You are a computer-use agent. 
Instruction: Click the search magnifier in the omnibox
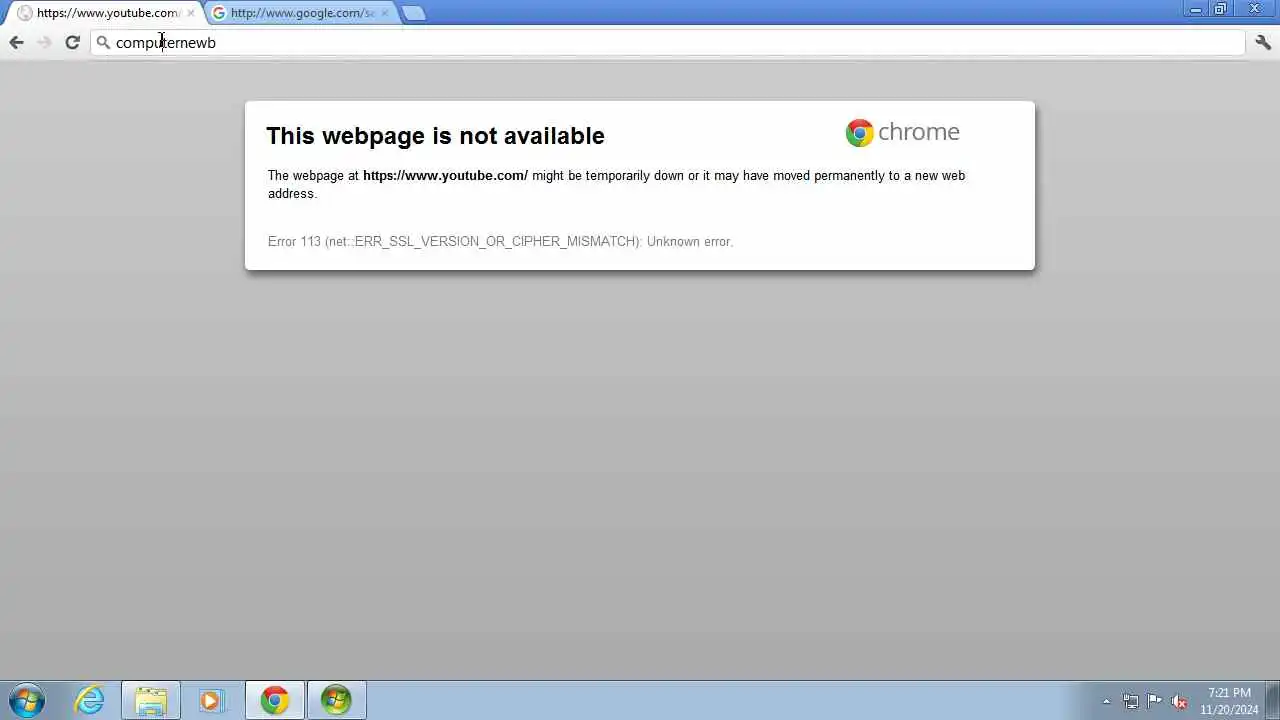pyautogui.click(x=103, y=43)
